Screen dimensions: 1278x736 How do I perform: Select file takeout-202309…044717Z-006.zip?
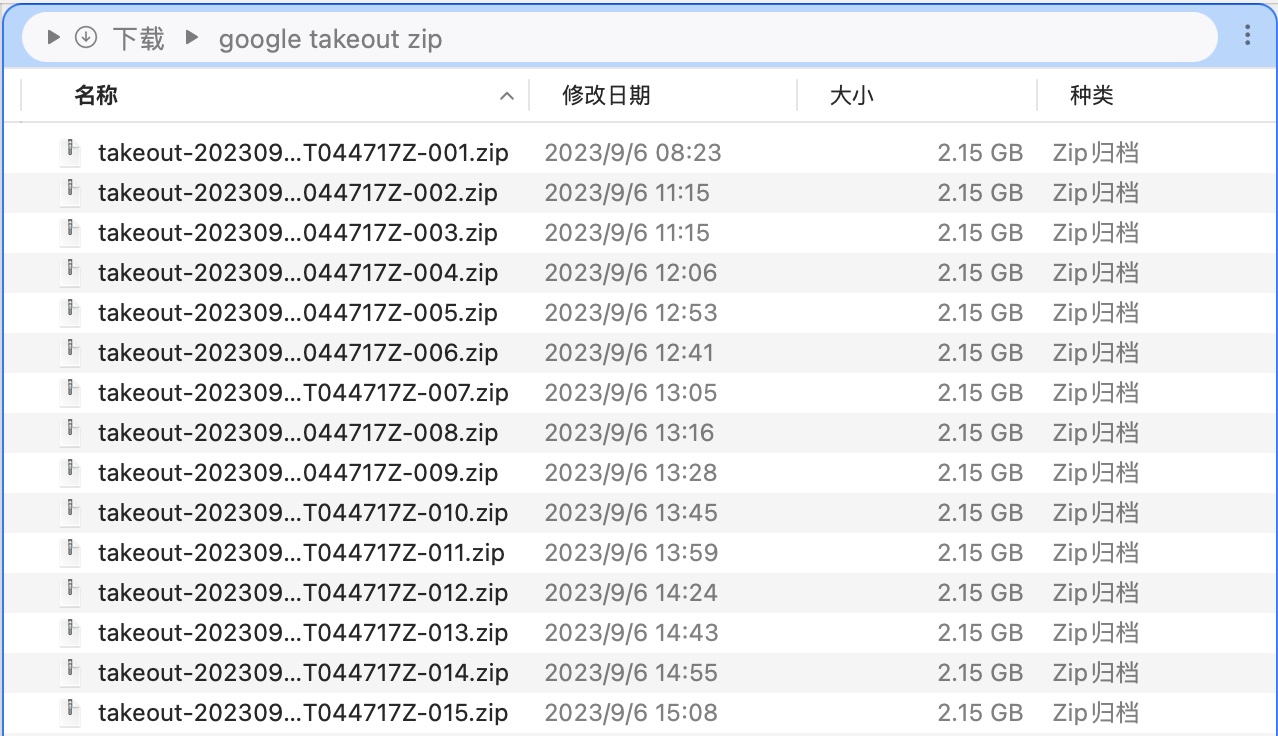pos(298,353)
